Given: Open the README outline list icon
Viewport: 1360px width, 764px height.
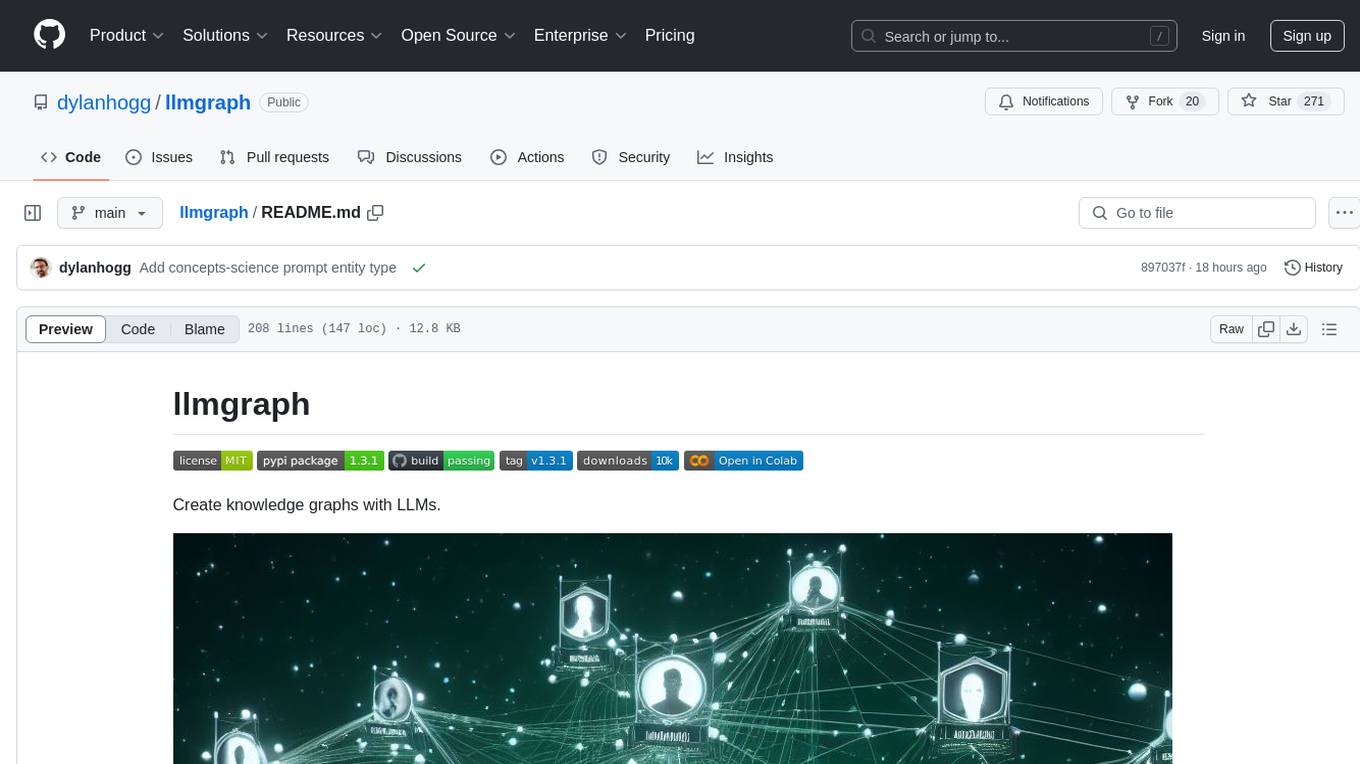Looking at the screenshot, I should [x=1329, y=329].
